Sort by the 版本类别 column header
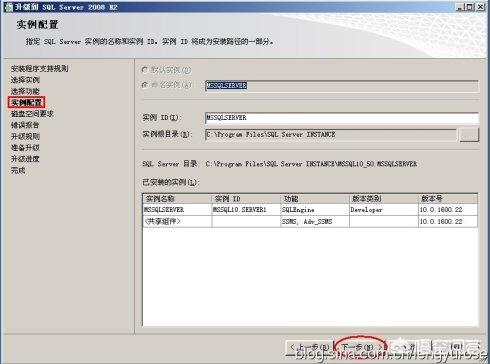The width and height of the screenshot is (490, 364). pyautogui.click(x=384, y=199)
